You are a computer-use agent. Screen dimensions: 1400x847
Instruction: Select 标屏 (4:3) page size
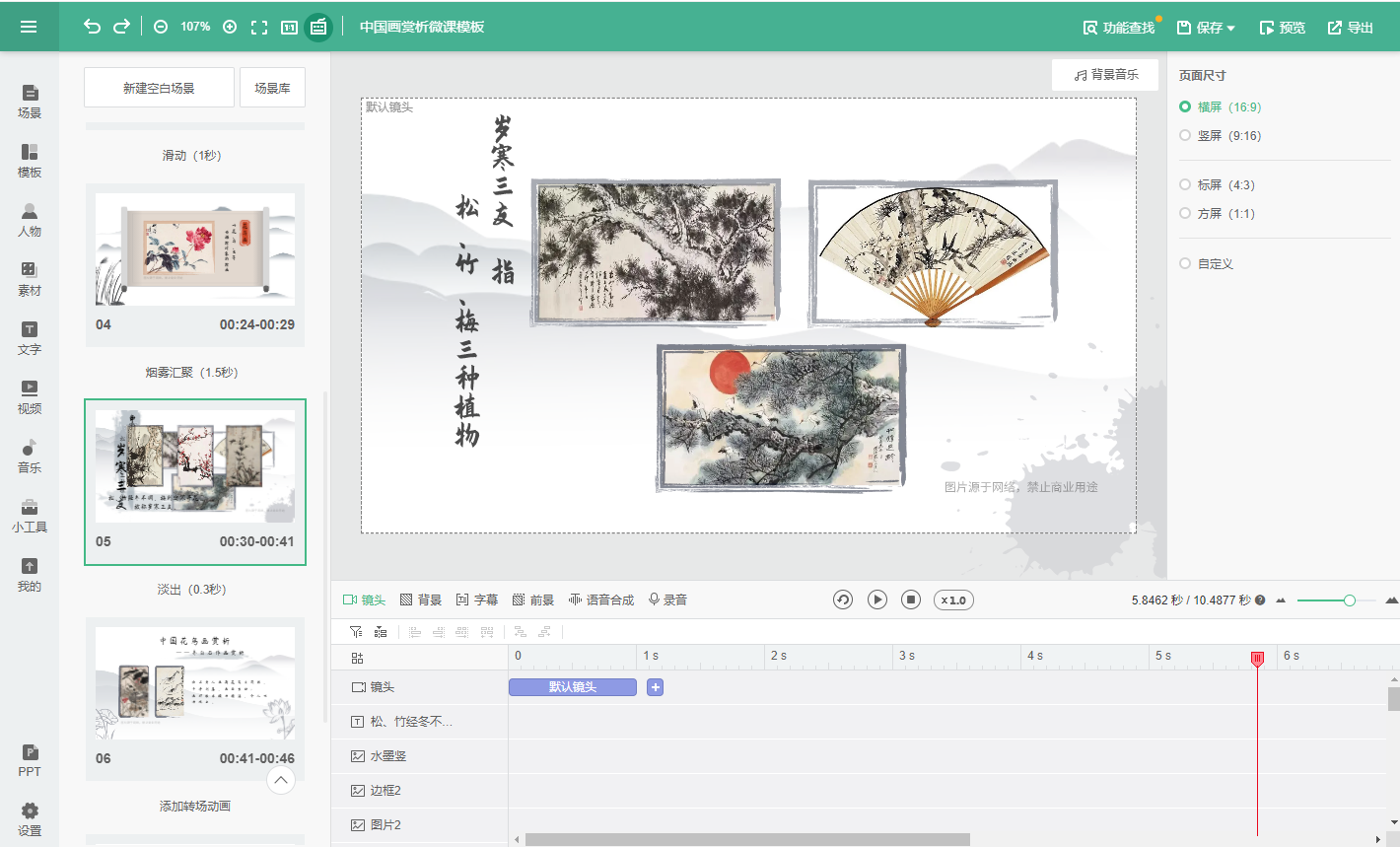[x=1218, y=184]
